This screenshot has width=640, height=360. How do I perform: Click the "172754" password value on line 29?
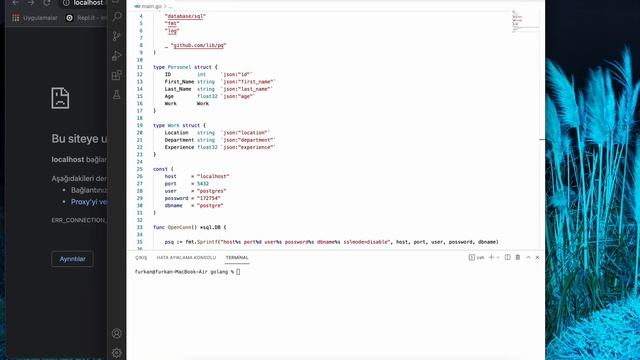point(209,198)
